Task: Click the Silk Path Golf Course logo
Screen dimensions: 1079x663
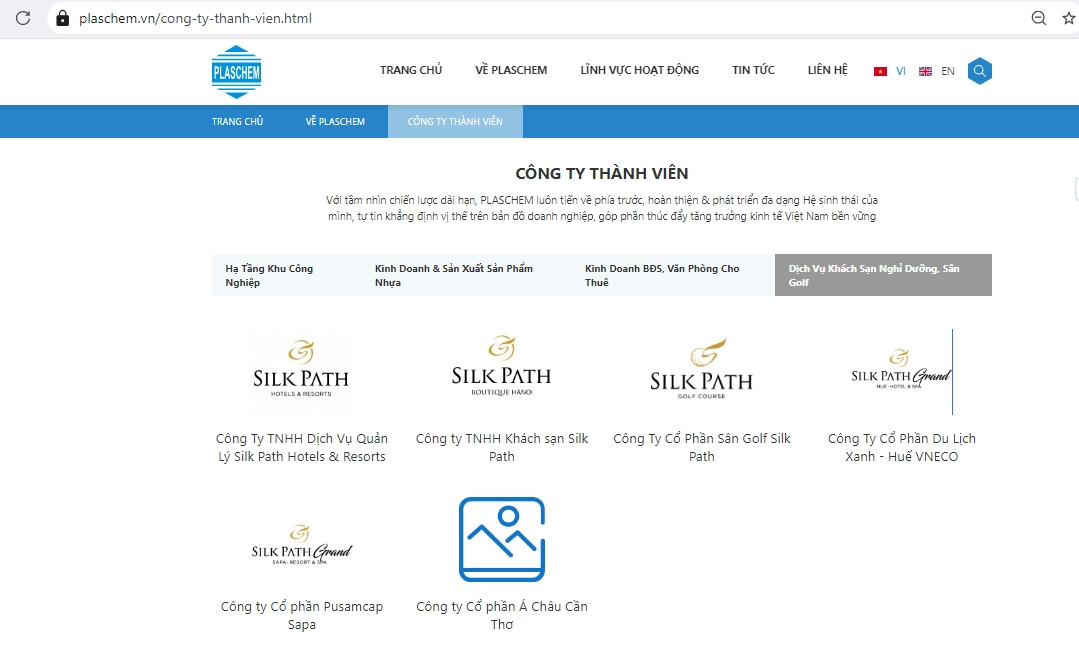Action: [x=701, y=369]
